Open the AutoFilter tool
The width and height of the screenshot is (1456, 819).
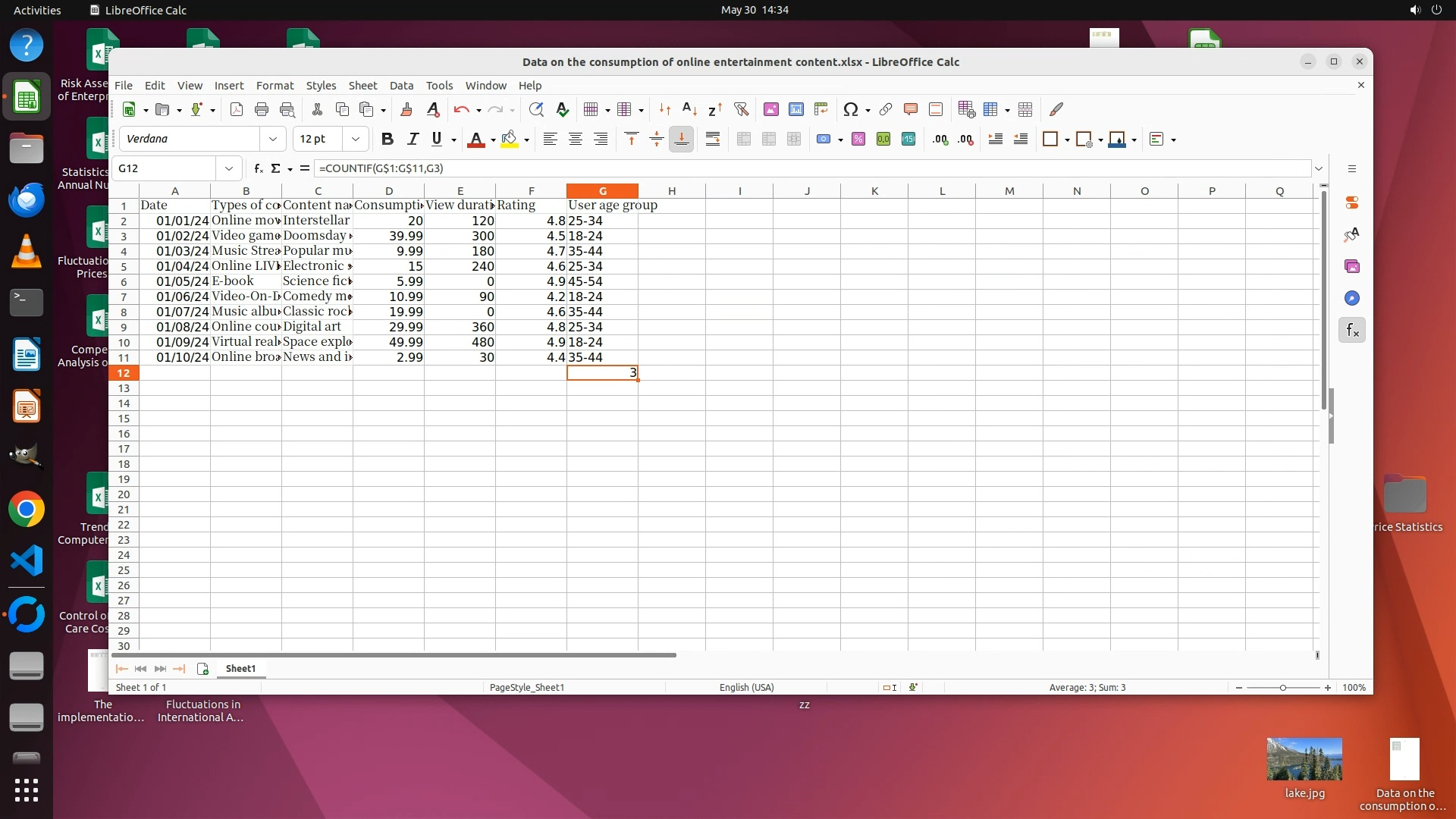point(741,109)
